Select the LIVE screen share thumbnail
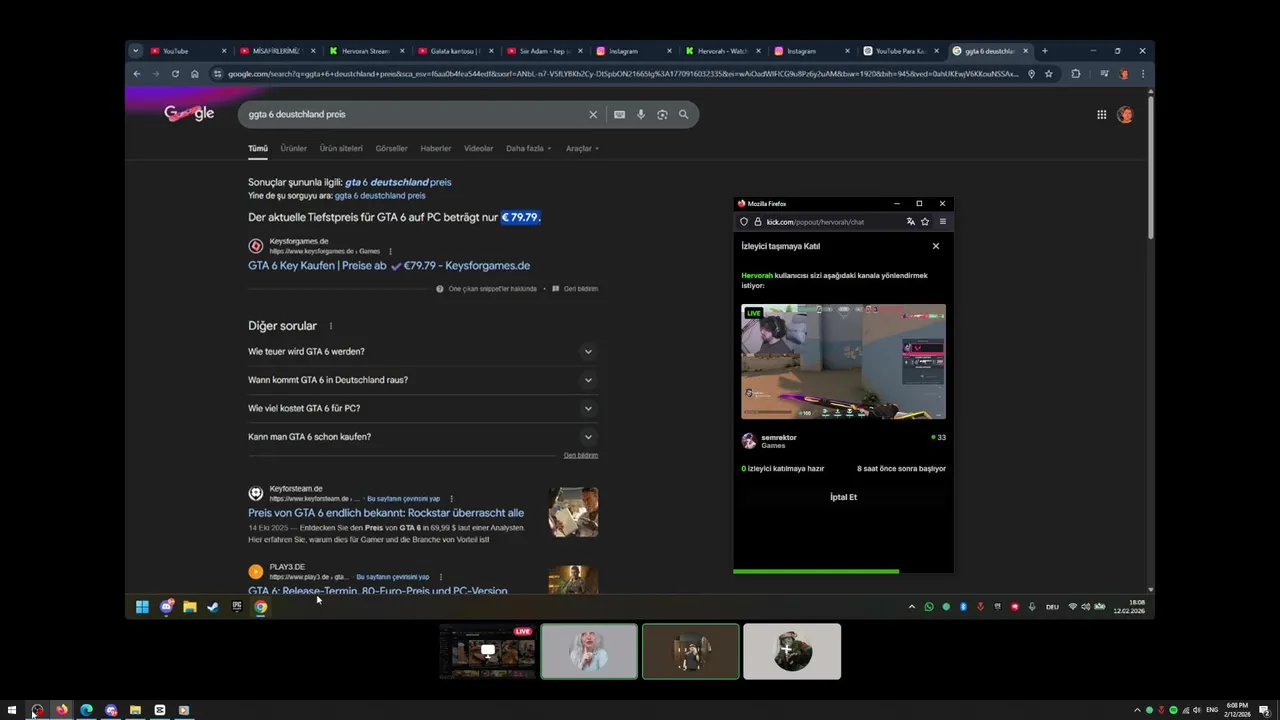Viewport: 1280px width, 720px height. 488,651
